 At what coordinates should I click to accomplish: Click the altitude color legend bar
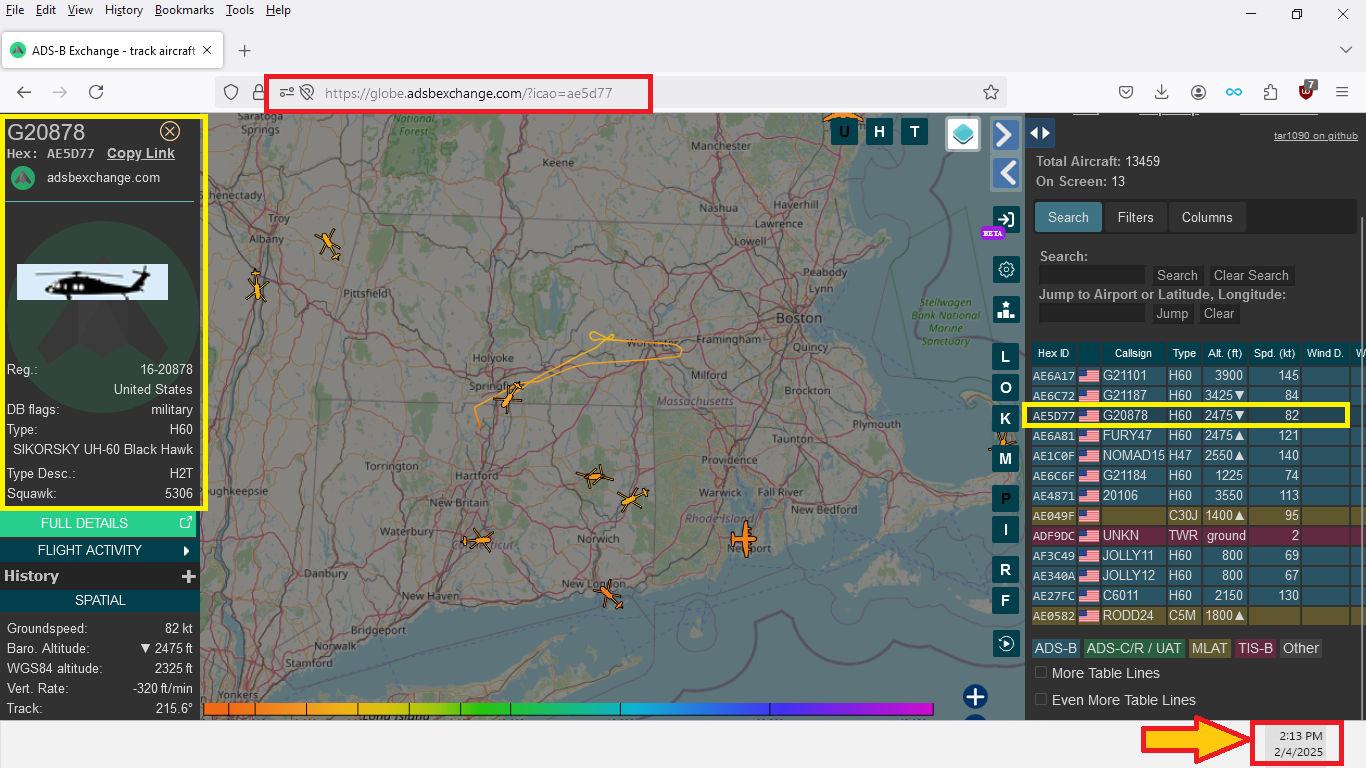click(x=567, y=709)
